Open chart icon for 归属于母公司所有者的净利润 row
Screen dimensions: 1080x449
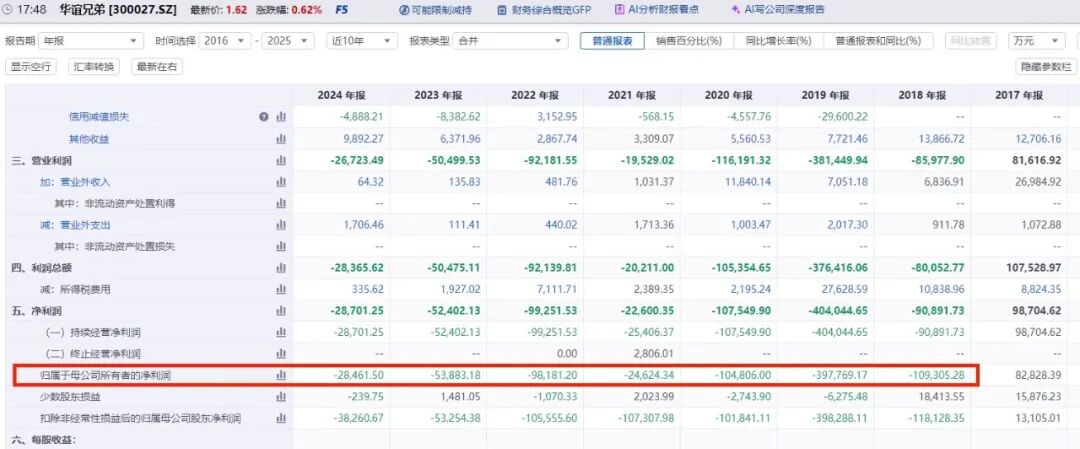pyautogui.click(x=280, y=376)
